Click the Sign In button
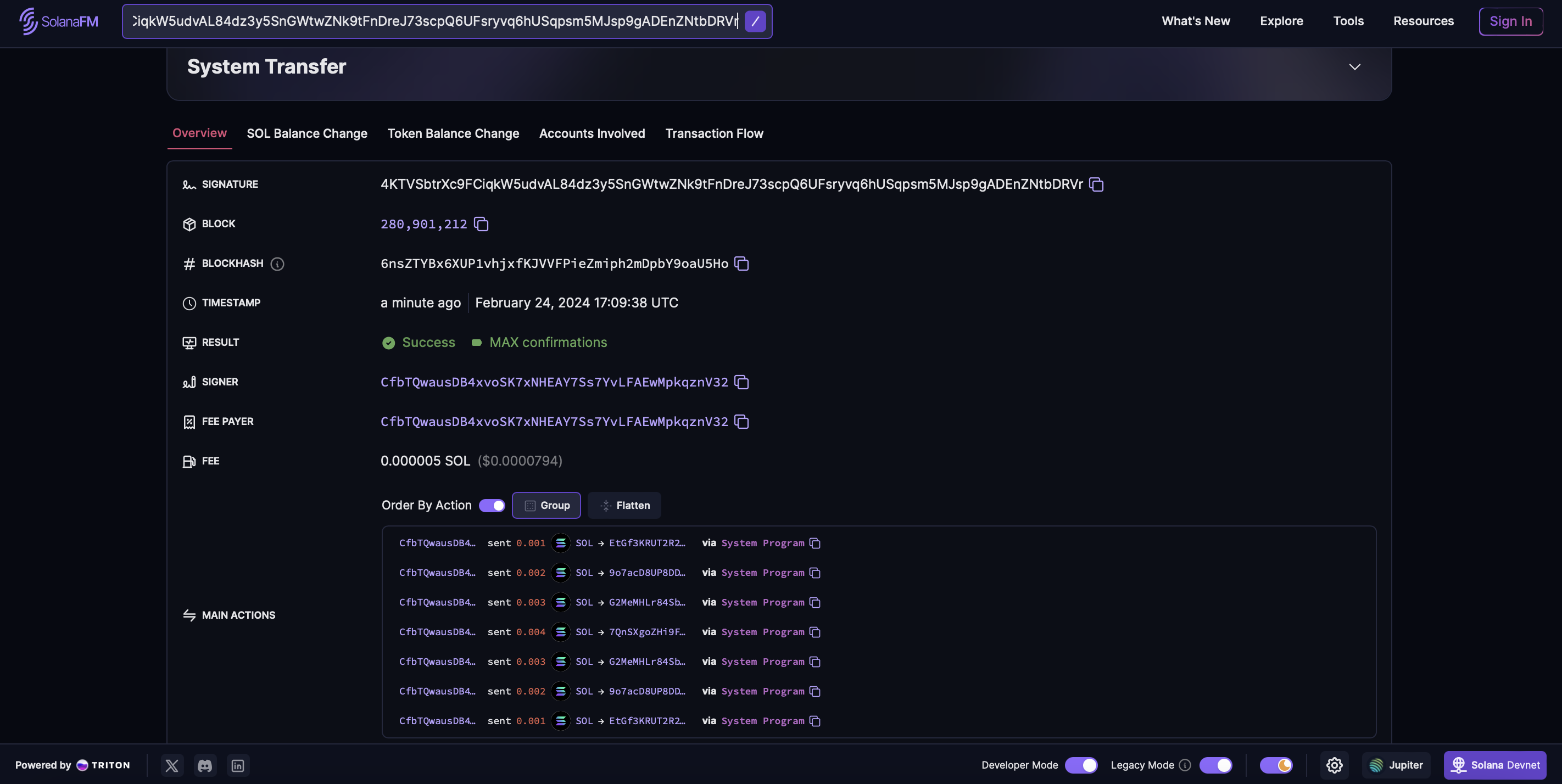Viewport: 1562px width, 784px height. [x=1510, y=21]
